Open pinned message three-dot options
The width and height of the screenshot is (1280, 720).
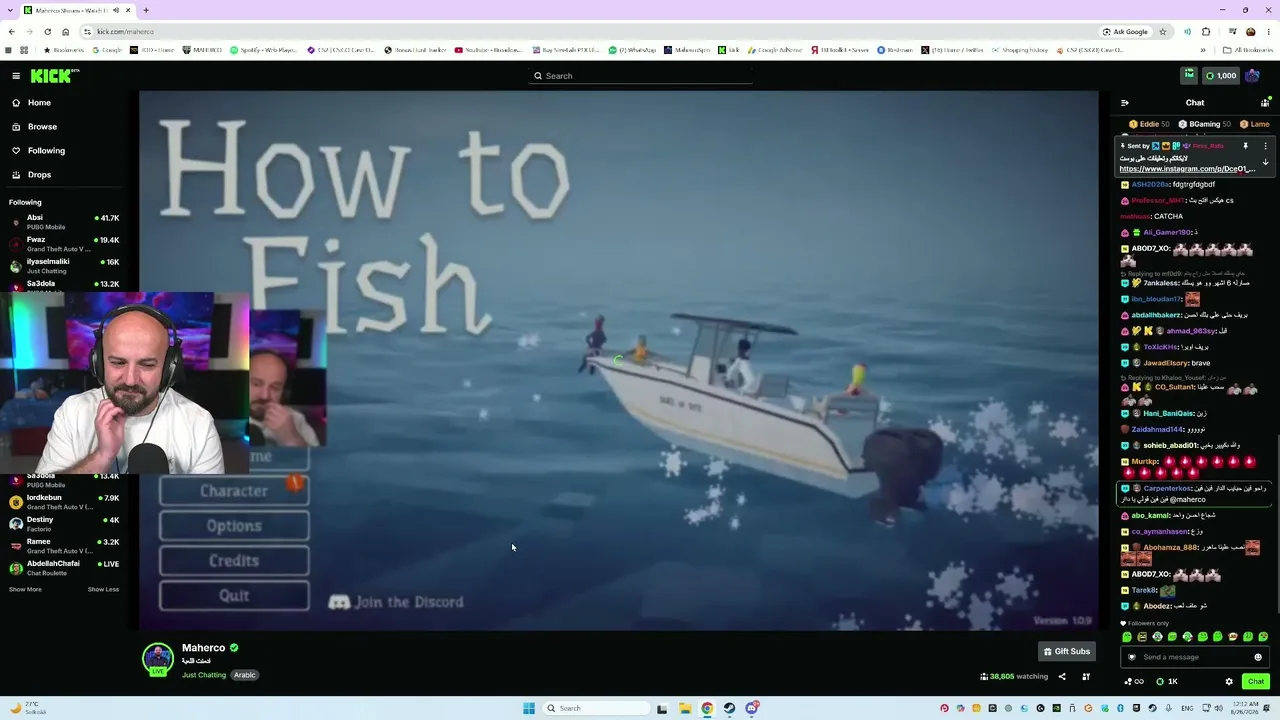pos(1265,146)
